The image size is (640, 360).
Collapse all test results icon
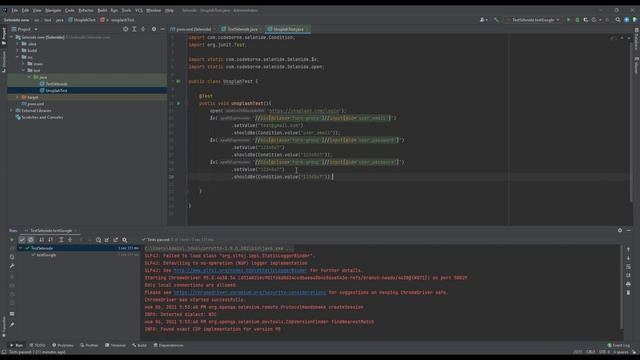[70, 240]
